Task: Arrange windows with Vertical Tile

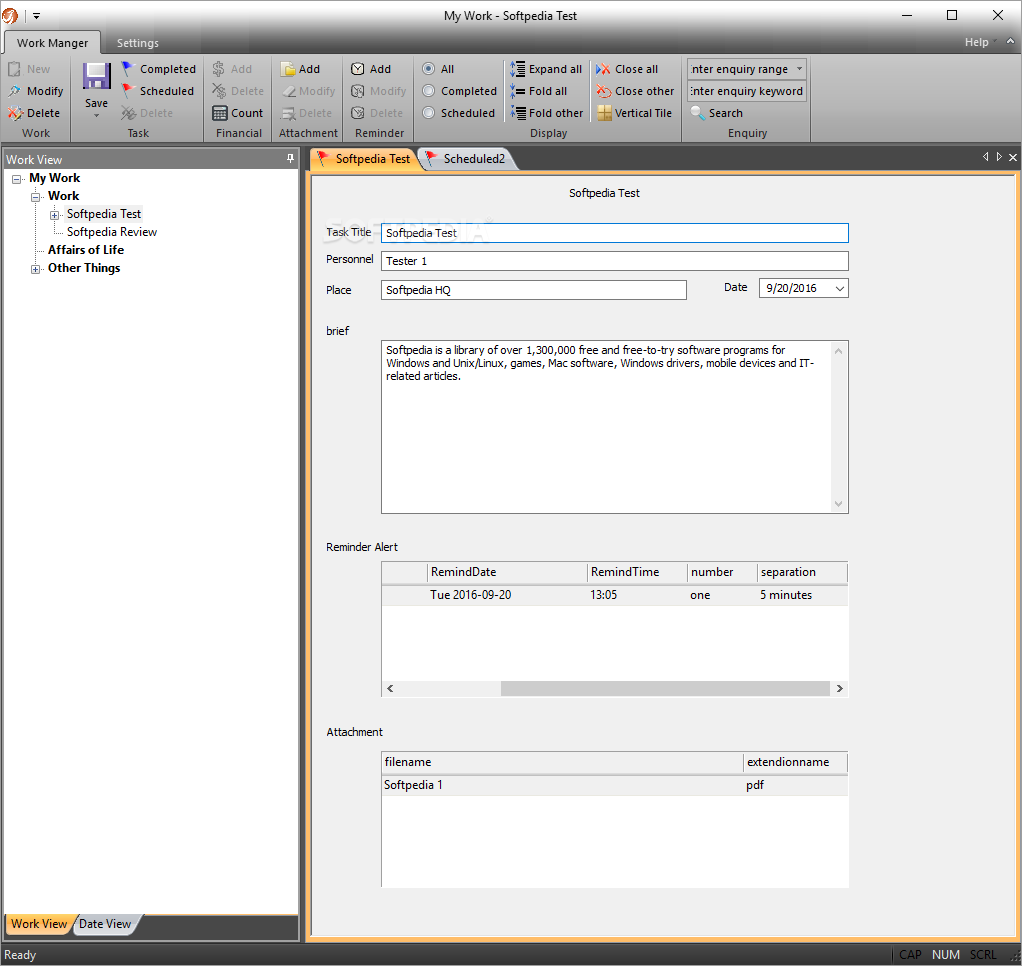Action: 634,113
